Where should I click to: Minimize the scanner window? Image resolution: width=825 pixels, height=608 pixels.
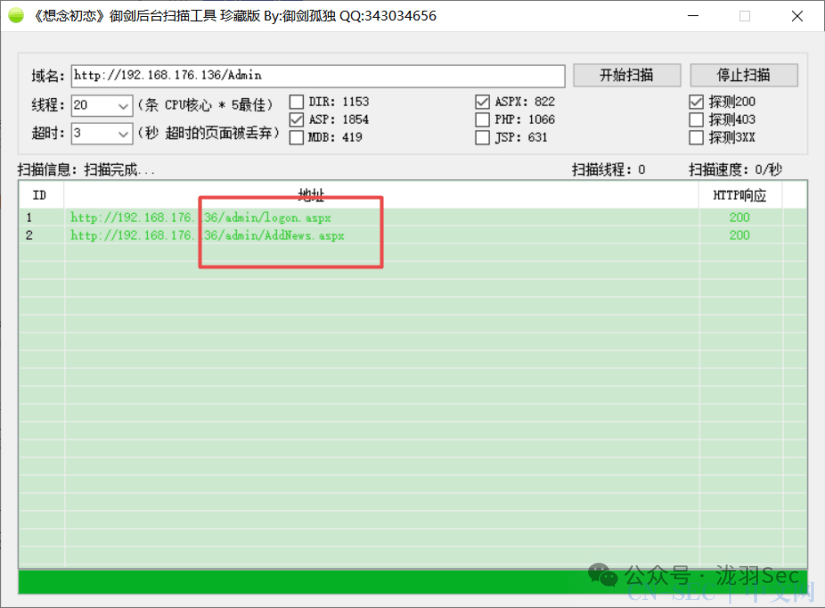[693, 16]
